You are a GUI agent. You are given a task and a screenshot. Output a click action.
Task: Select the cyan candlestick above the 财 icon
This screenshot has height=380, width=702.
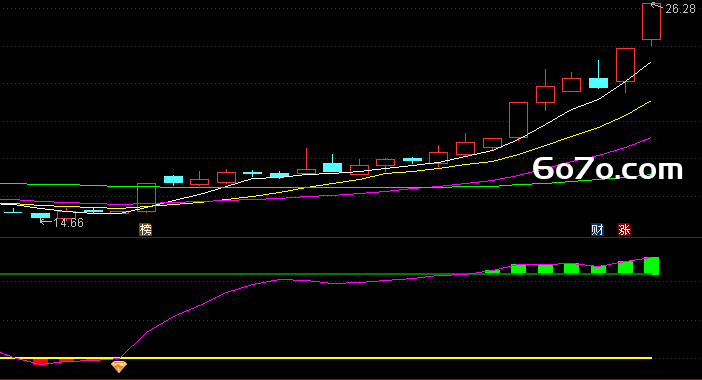(599, 82)
